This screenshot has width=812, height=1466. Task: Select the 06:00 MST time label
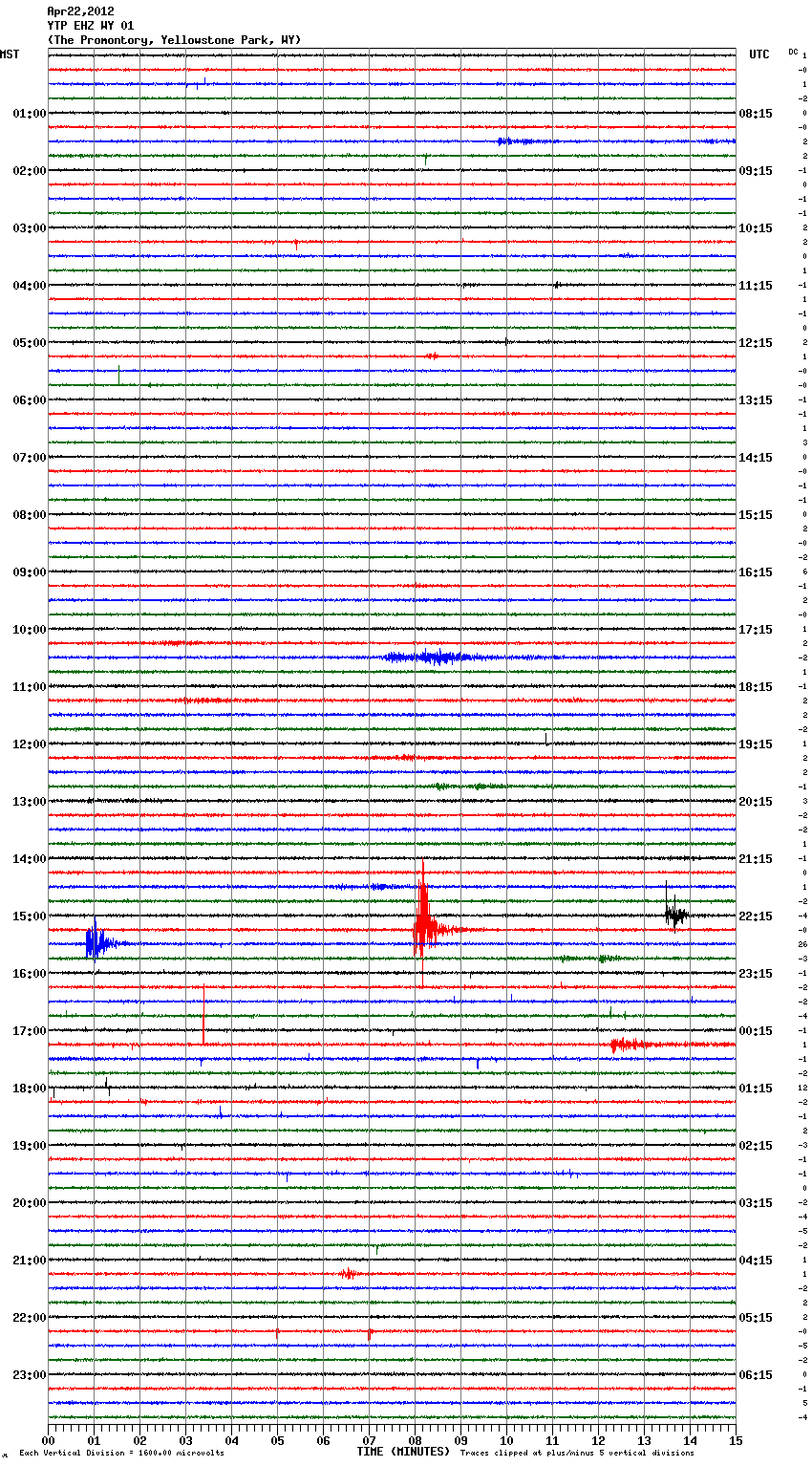coord(29,400)
